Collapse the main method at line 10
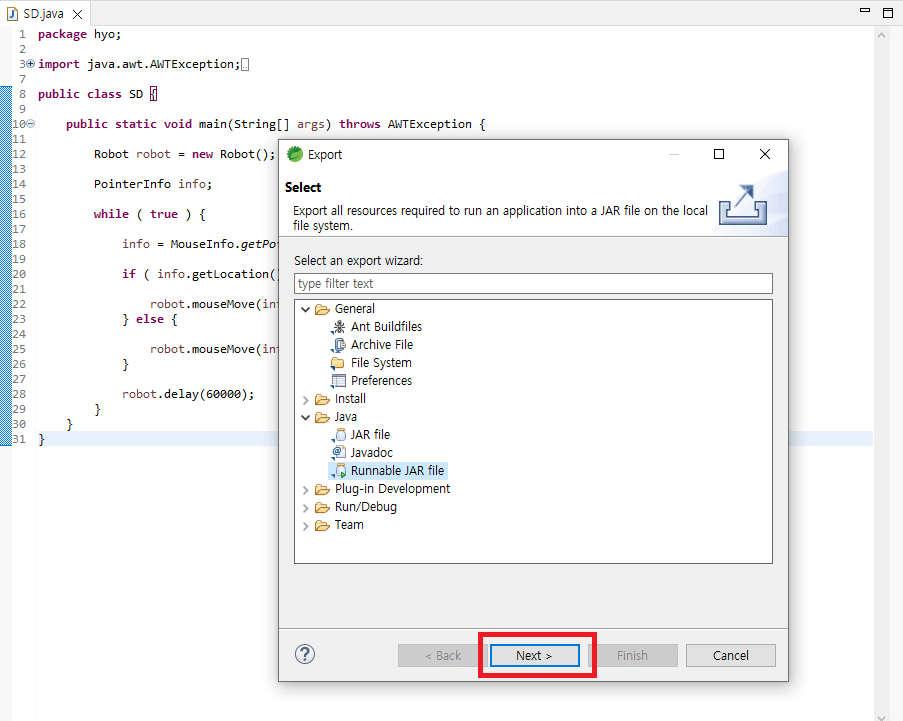Screen dimensions: 903x721 pyautogui.click(x=31, y=124)
